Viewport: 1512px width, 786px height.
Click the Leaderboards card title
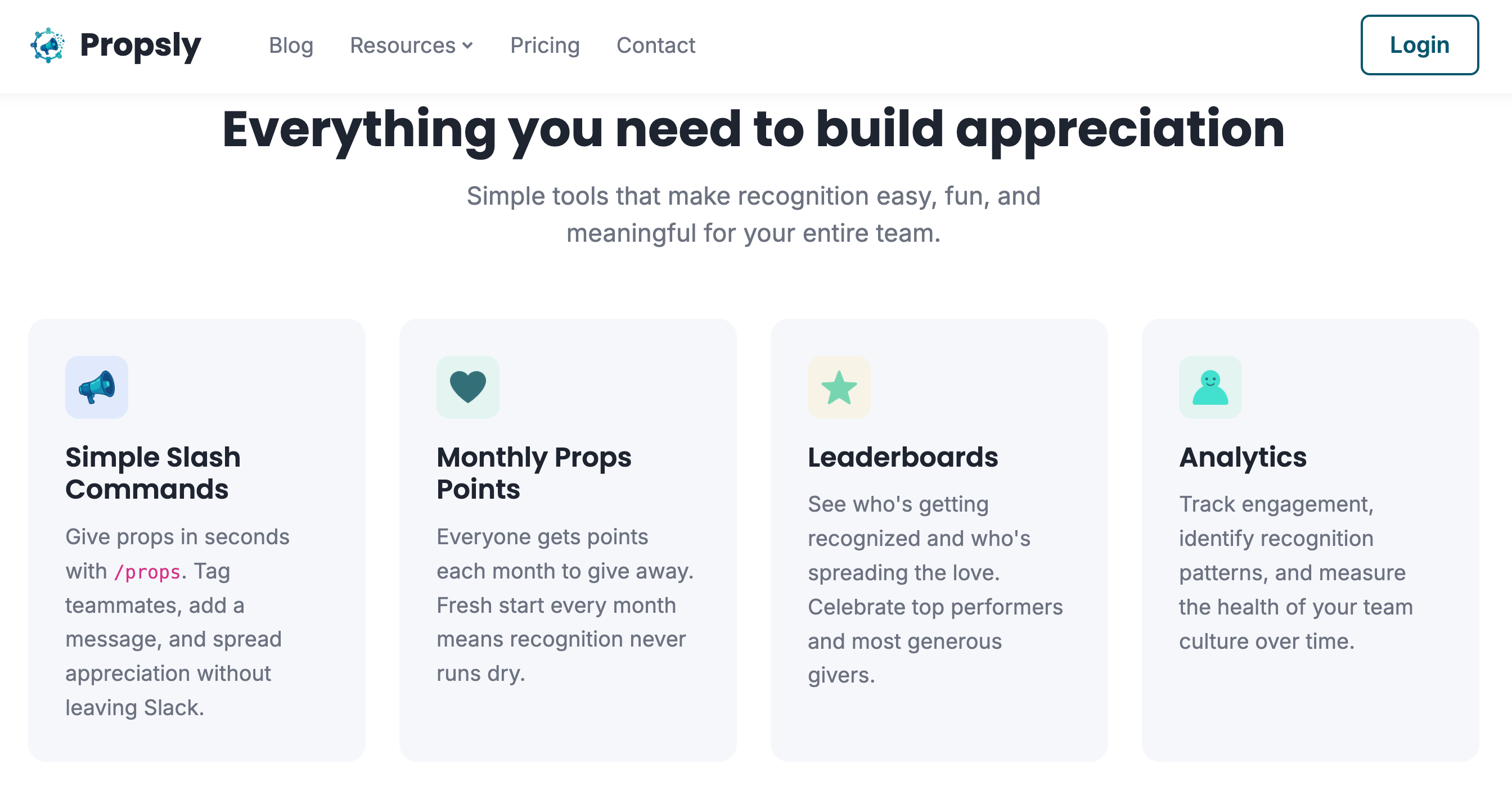click(x=903, y=457)
